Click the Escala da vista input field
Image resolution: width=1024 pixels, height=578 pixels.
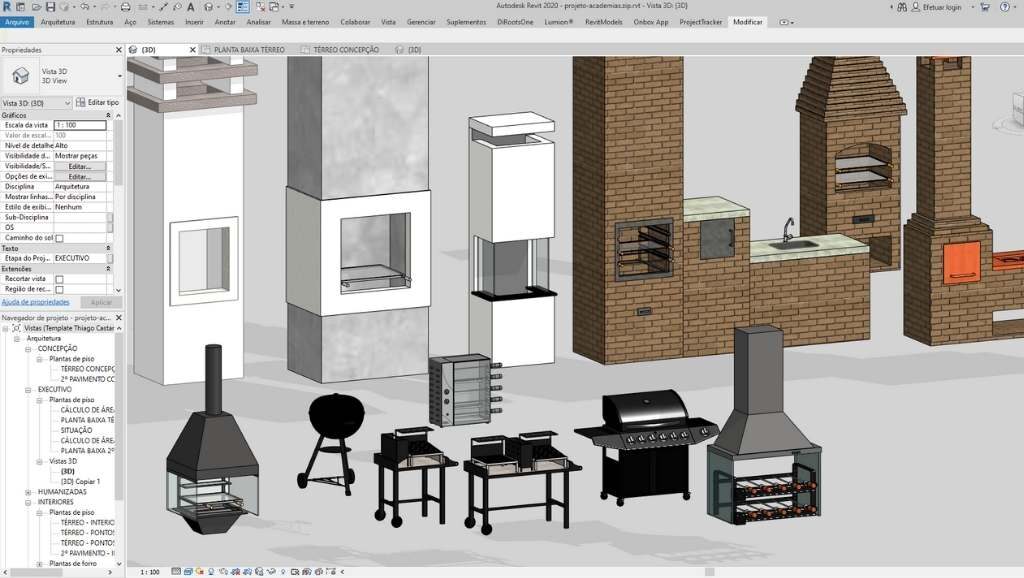(79, 125)
